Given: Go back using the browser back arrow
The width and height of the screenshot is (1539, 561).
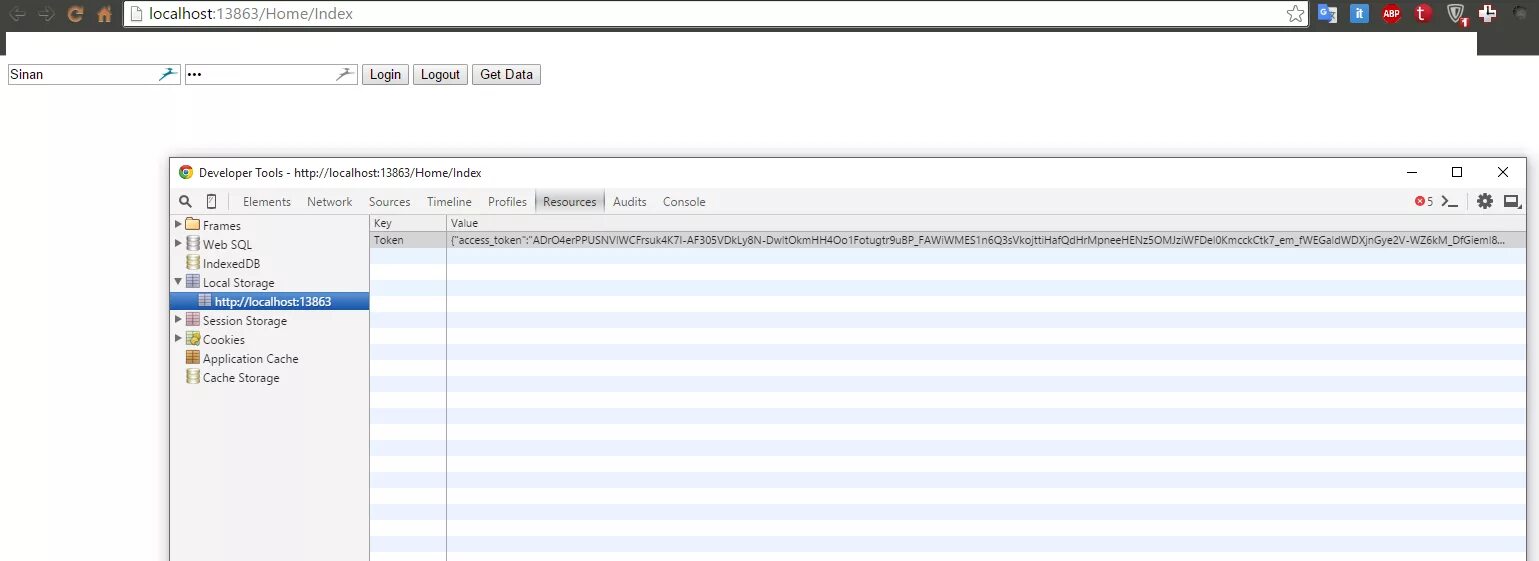Looking at the screenshot, I should pos(17,14).
